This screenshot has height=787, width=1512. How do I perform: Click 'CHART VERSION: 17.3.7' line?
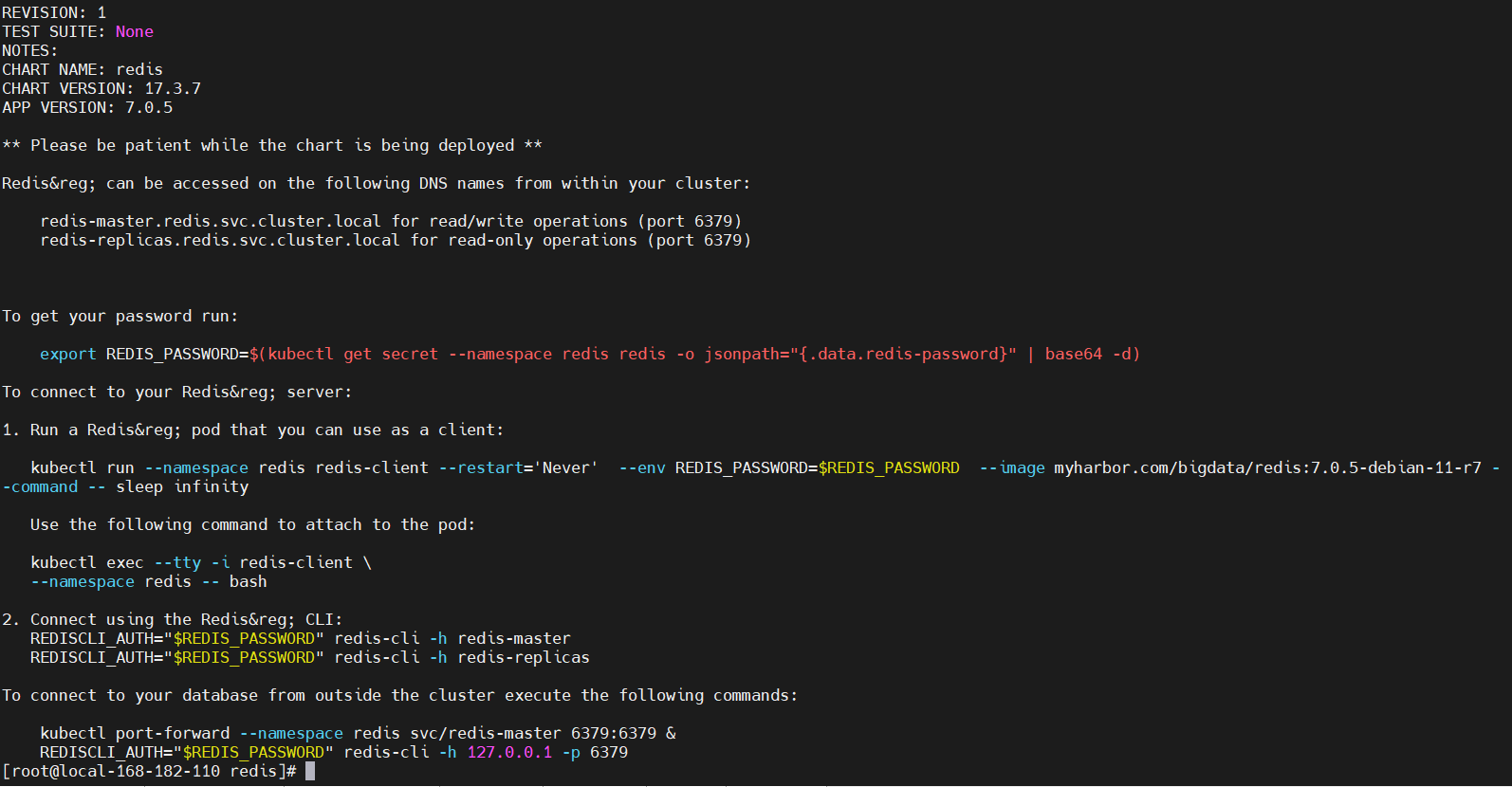click(x=101, y=88)
